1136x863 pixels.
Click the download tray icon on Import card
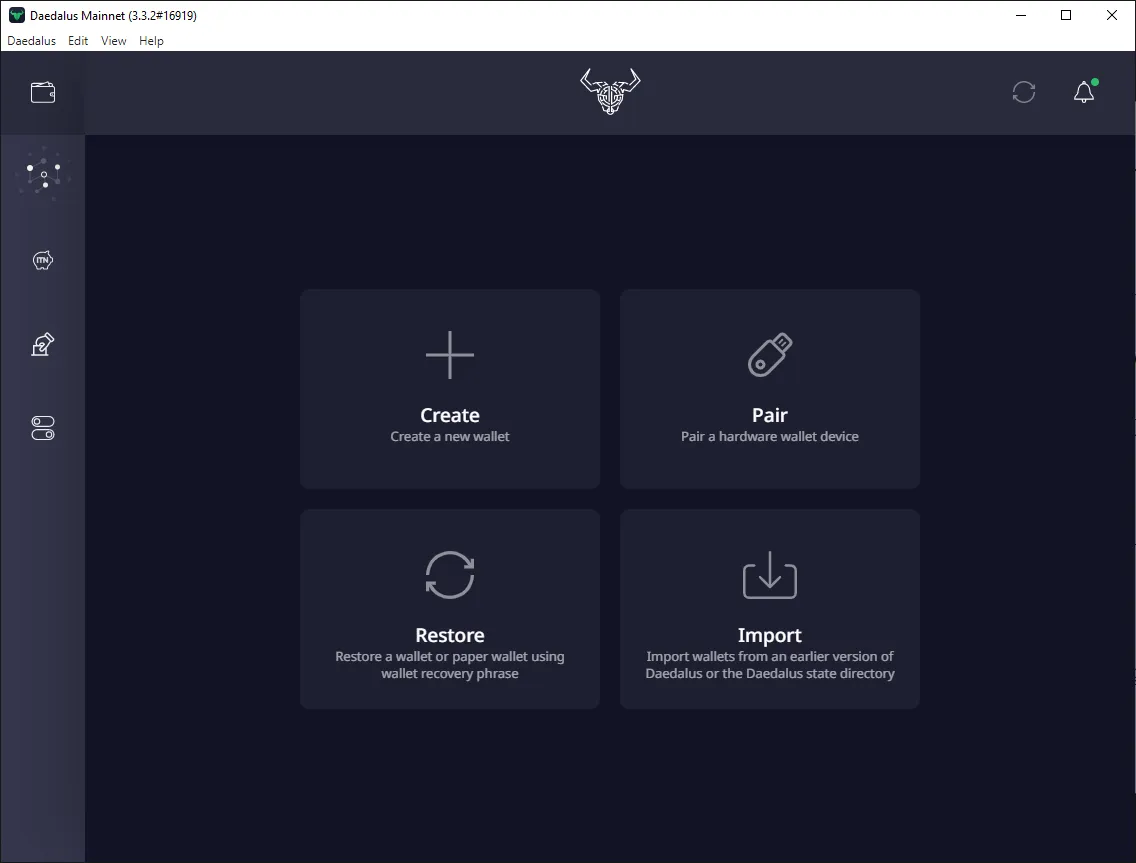pos(769,575)
